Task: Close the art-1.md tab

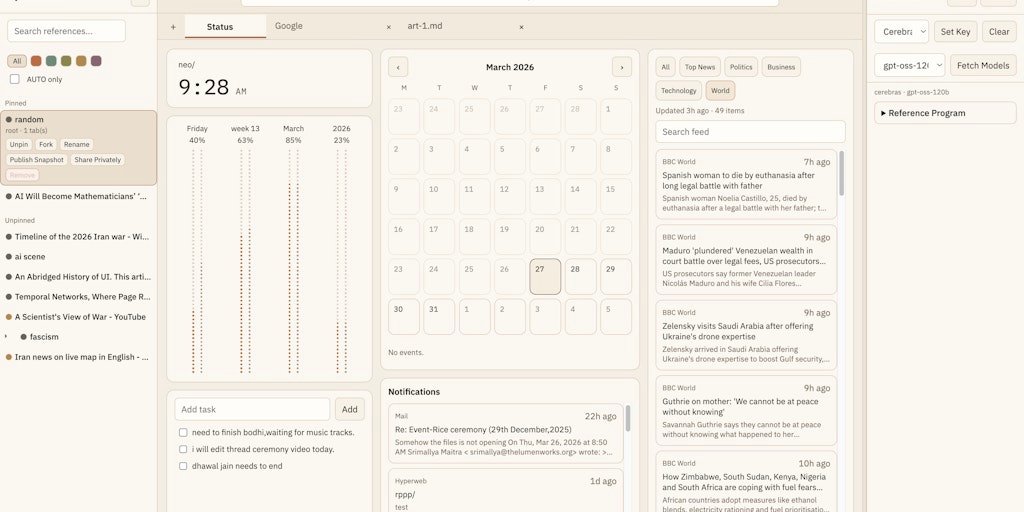Action: (521, 27)
